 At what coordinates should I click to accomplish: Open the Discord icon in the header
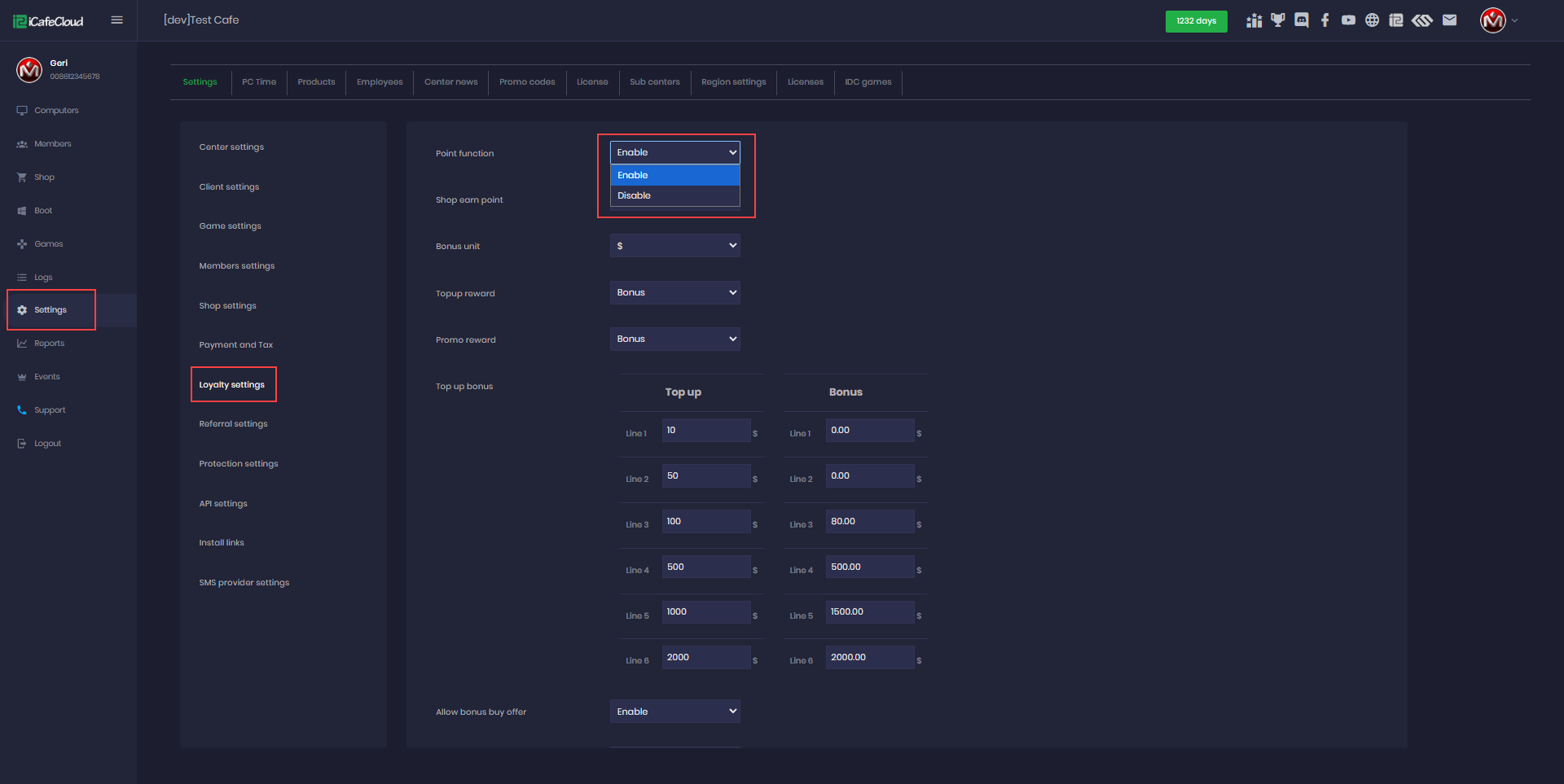pos(1302,20)
